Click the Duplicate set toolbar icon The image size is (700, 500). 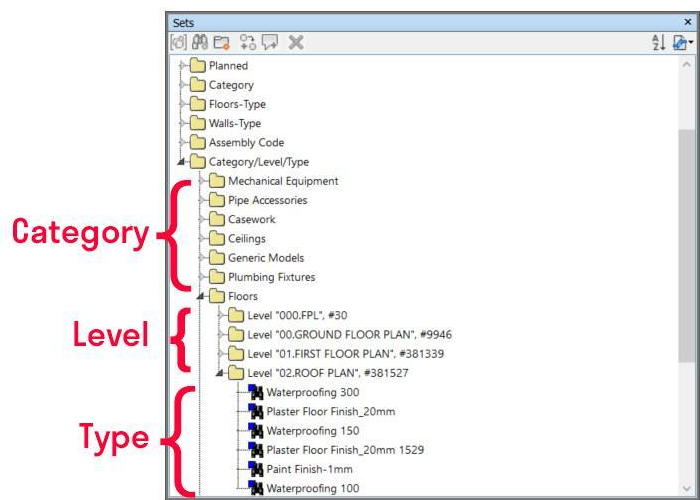[248, 42]
